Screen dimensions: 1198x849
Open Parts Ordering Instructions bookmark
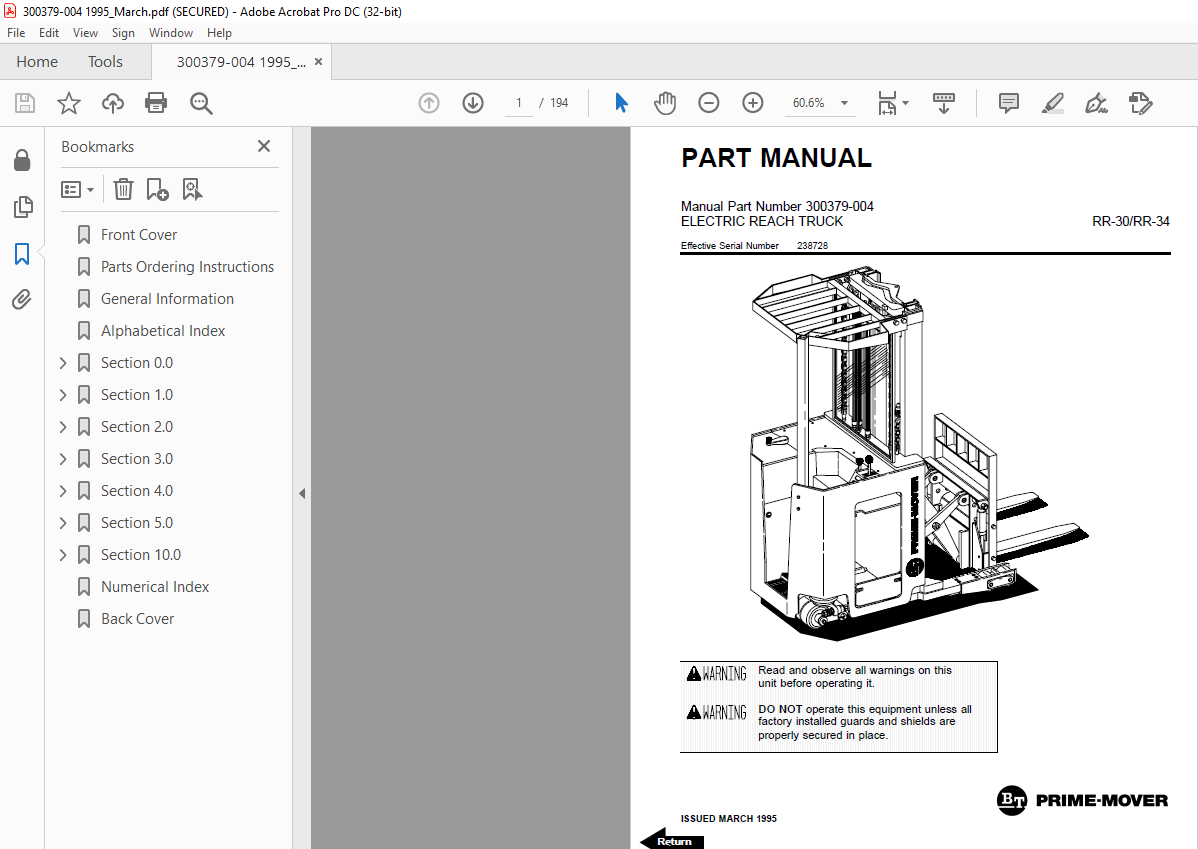click(x=187, y=267)
